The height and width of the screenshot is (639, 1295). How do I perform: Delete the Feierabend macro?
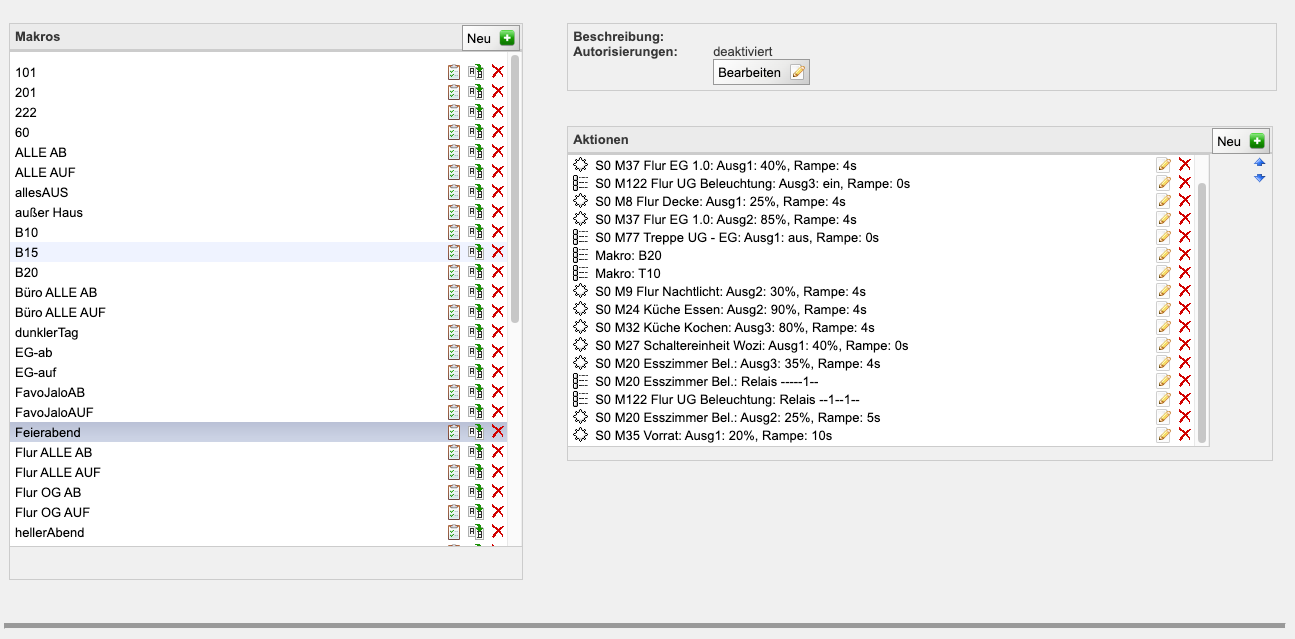497,432
